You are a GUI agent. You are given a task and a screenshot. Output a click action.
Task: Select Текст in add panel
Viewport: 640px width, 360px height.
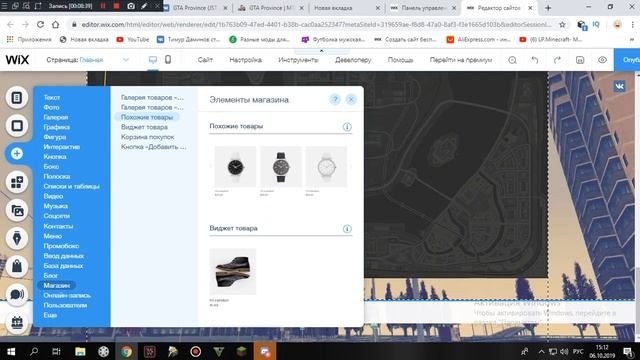tap(52, 98)
